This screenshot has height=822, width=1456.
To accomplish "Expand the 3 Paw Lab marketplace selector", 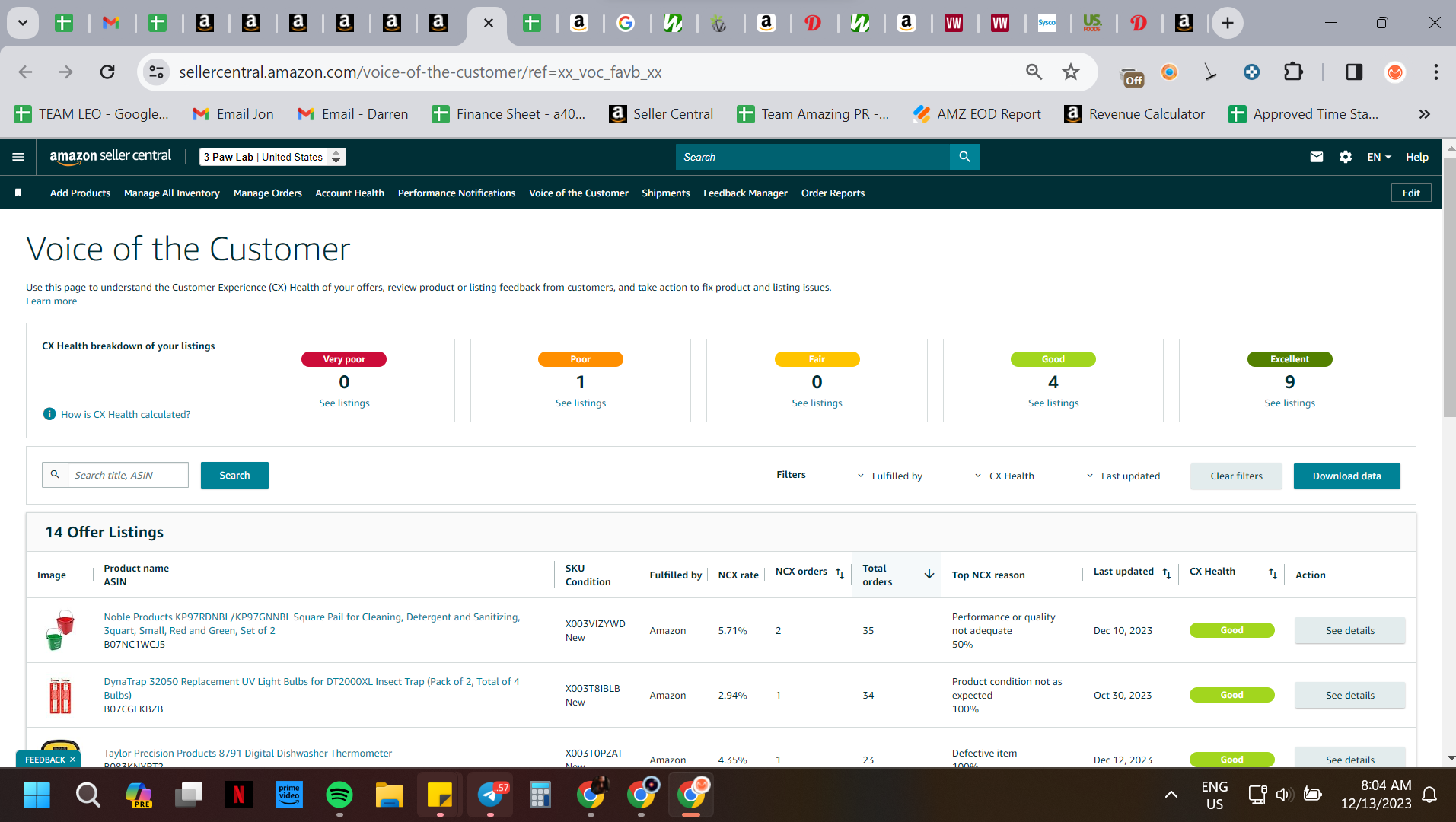I will pyautogui.click(x=272, y=157).
